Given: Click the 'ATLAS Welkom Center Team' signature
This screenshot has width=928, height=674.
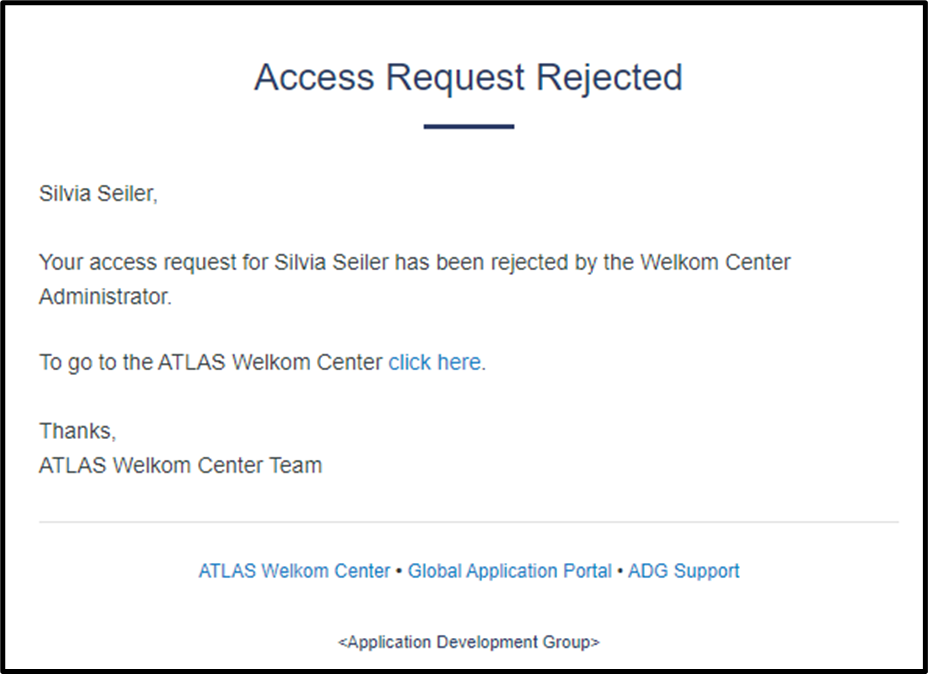Looking at the screenshot, I should (181, 466).
